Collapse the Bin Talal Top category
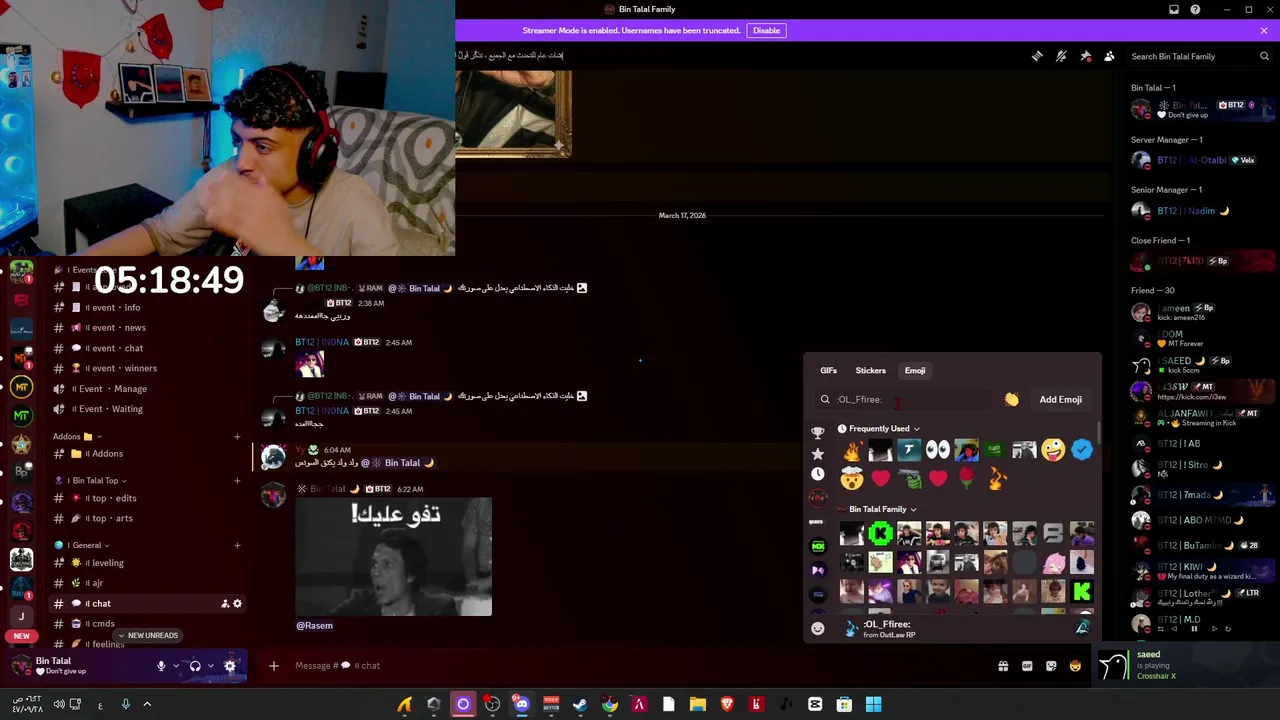1280x720 pixels. pos(93,481)
